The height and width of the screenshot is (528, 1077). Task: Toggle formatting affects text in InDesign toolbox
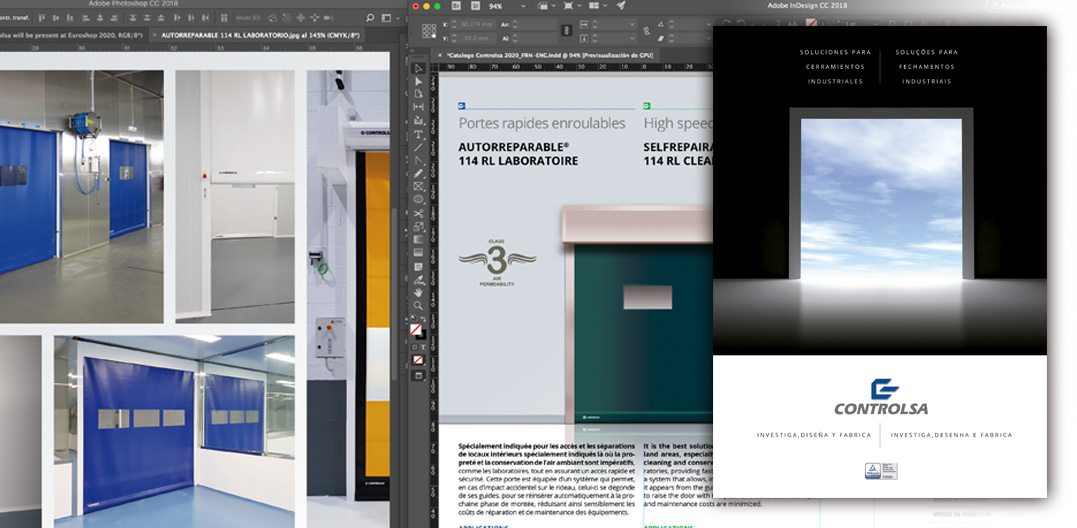coord(423,347)
